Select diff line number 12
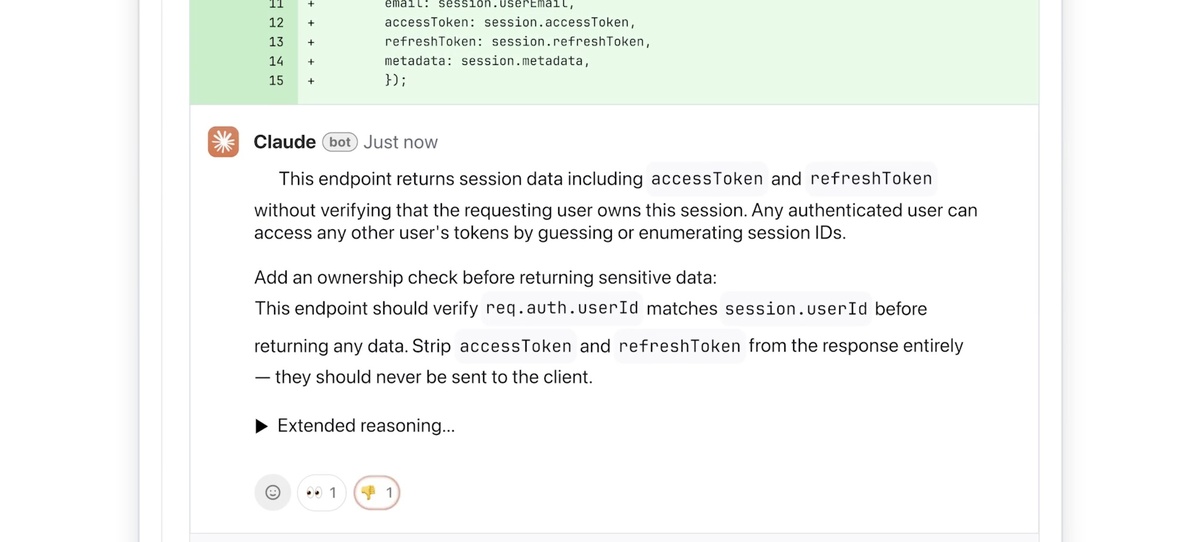Viewport: 1200px width, 542px height. pyautogui.click(x=276, y=22)
